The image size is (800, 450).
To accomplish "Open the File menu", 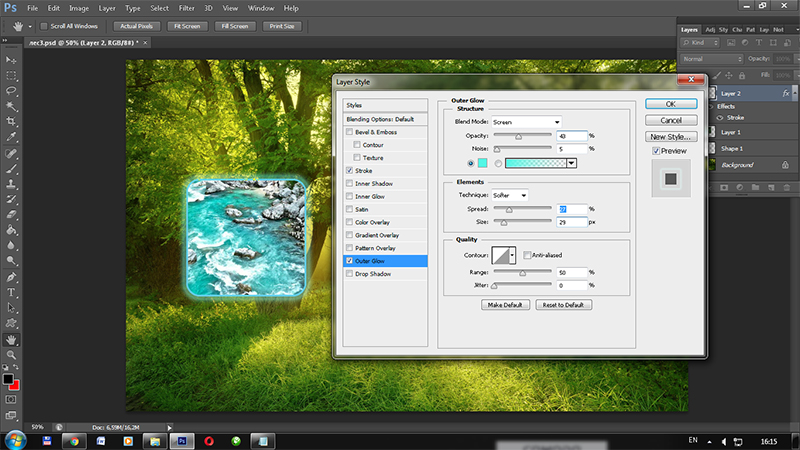I will pyautogui.click(x=33, y=8).
